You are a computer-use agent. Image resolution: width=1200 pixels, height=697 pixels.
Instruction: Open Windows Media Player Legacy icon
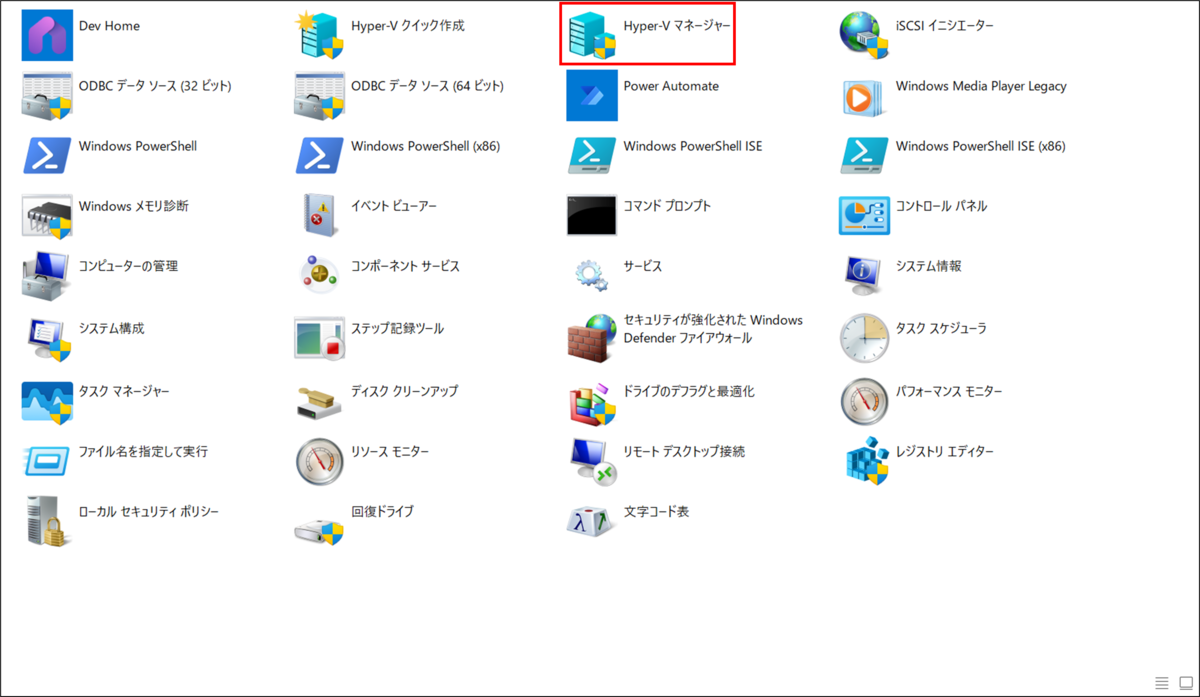(864, 96)
